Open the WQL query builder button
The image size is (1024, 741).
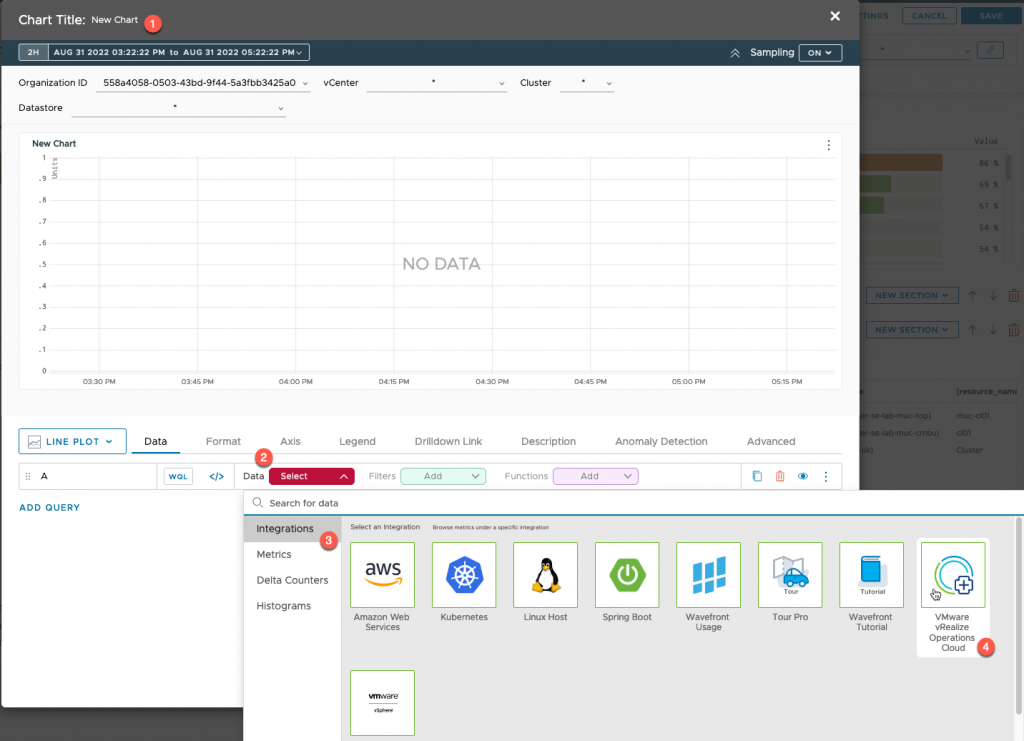coord(178,476)
